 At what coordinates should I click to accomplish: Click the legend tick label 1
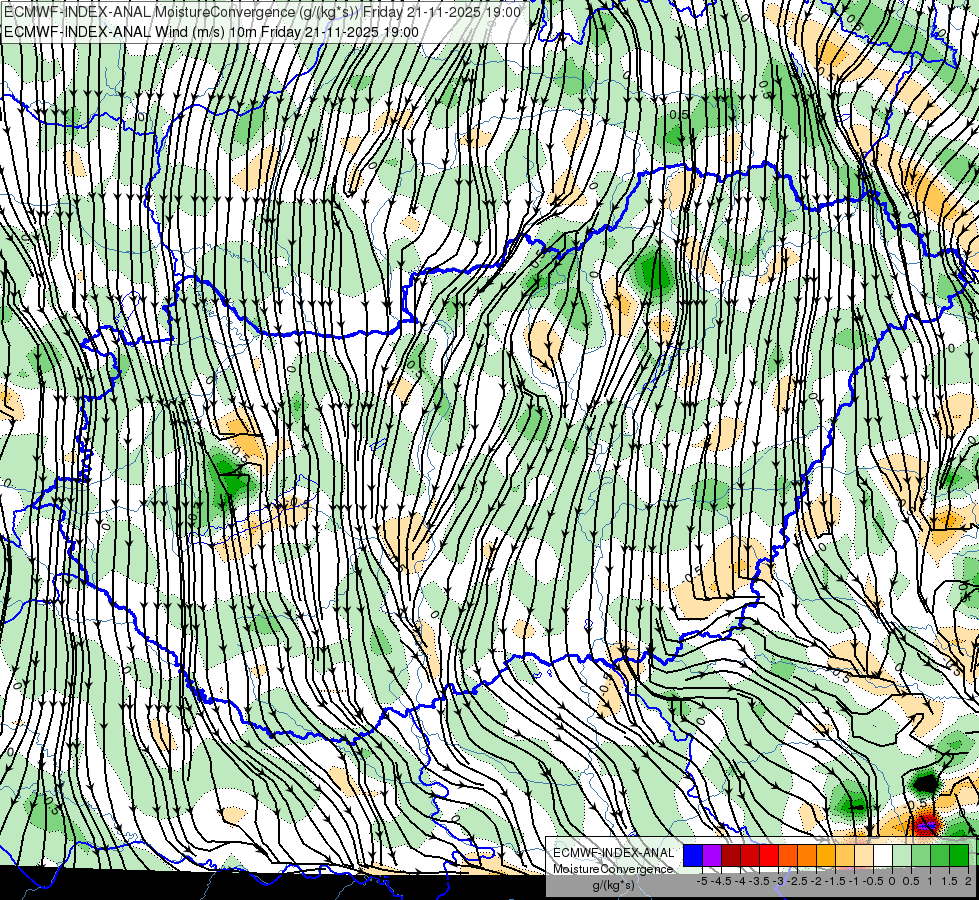930,881
